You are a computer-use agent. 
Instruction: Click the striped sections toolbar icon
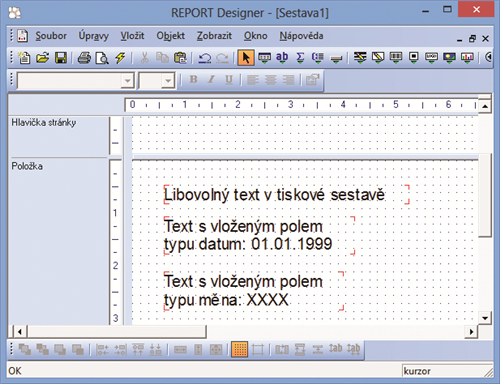pyautogui.click(x=360, y=58)
